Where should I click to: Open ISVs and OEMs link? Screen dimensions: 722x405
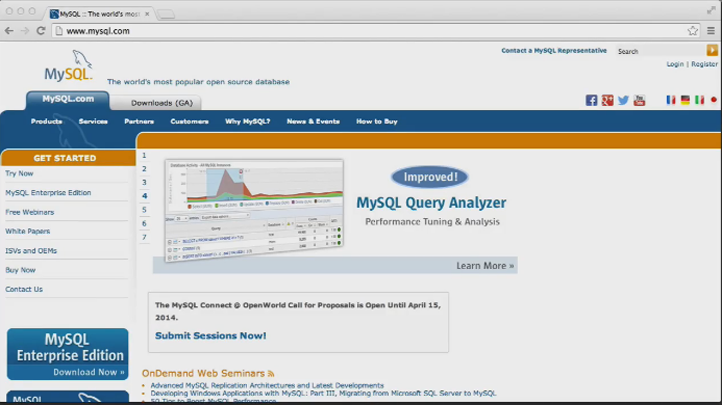click(31, 251)
